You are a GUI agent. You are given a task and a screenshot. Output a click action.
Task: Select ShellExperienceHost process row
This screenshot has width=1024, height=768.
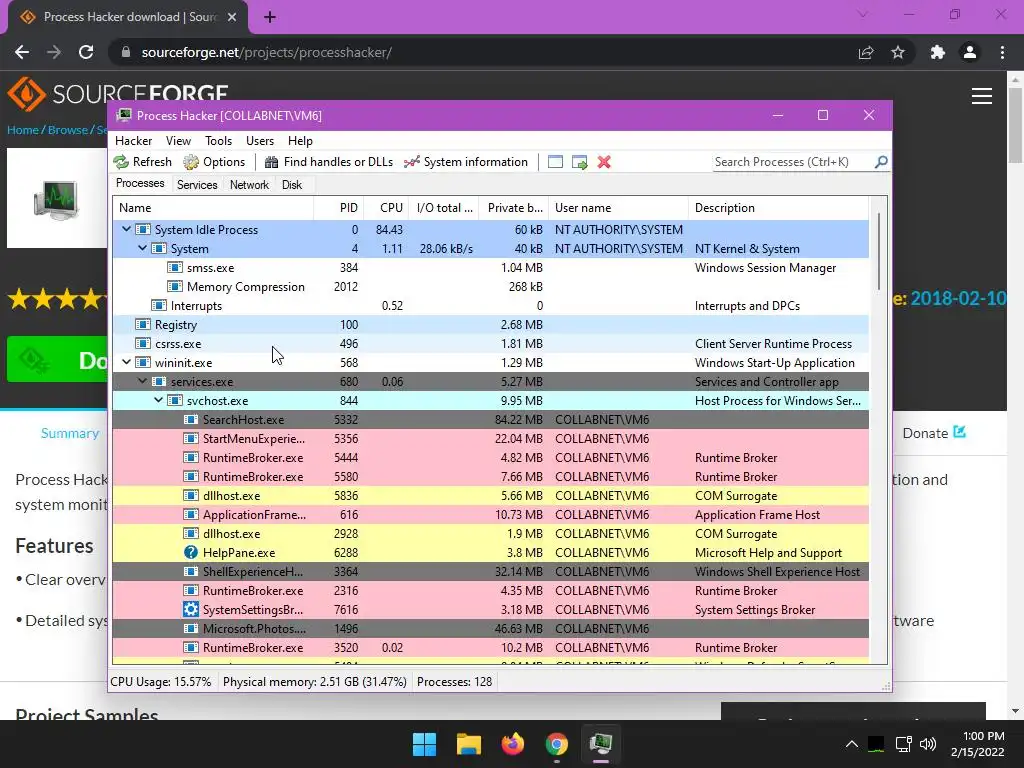pyautogui.click(x=490, y=571)
